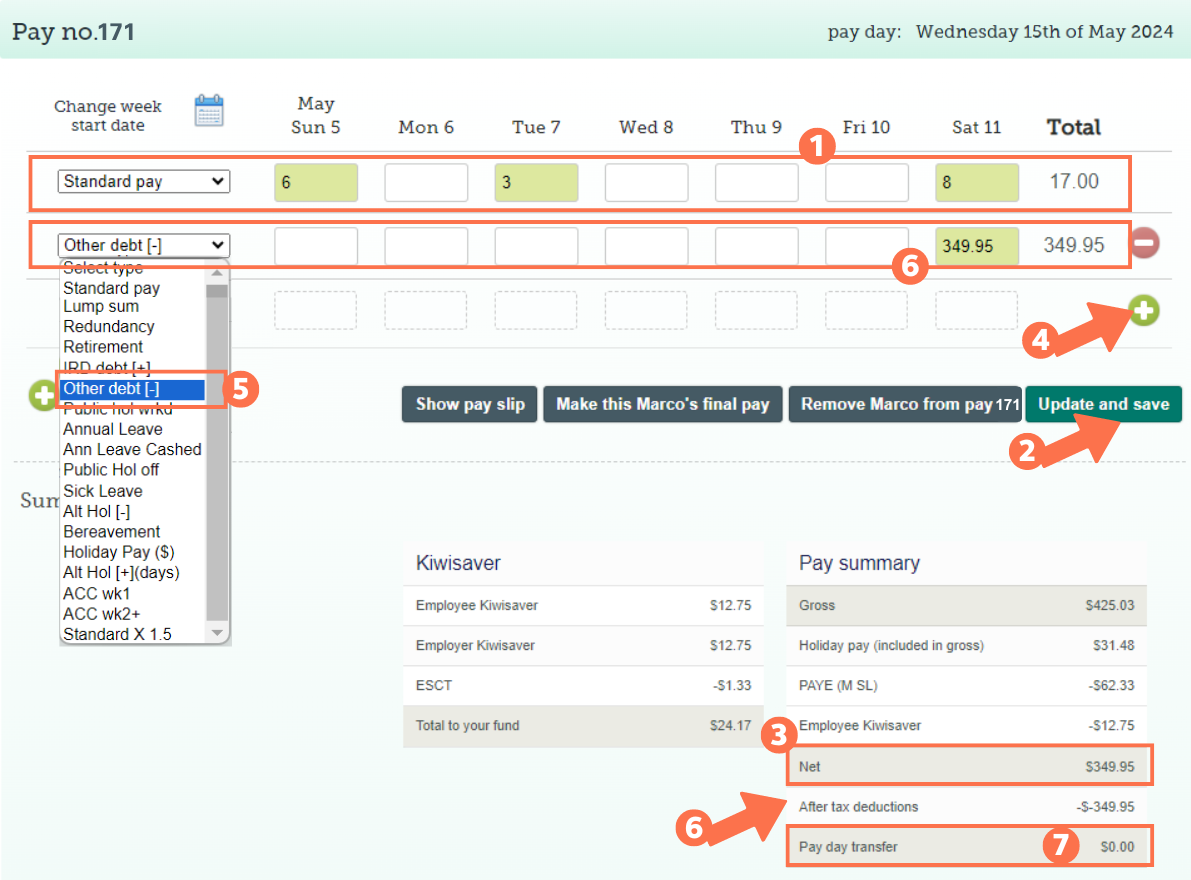Click the Sunday hours field showing 6

(316, 181)
